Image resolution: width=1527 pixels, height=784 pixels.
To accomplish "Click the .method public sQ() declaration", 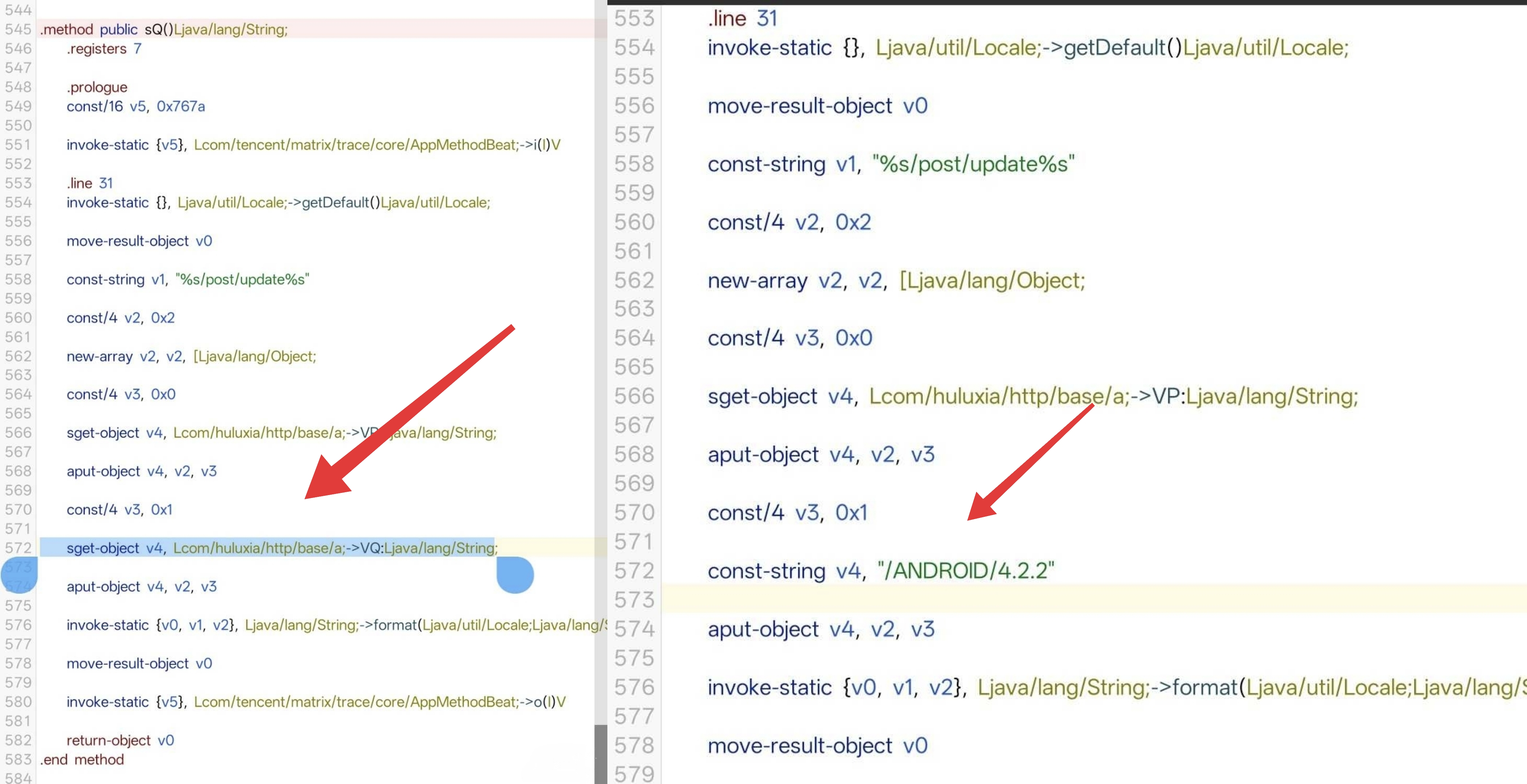I will tap(164, 29).
